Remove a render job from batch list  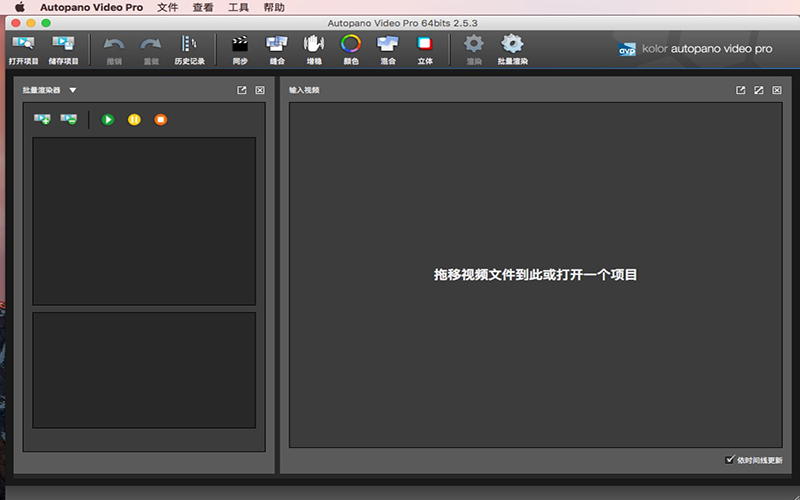68,119
